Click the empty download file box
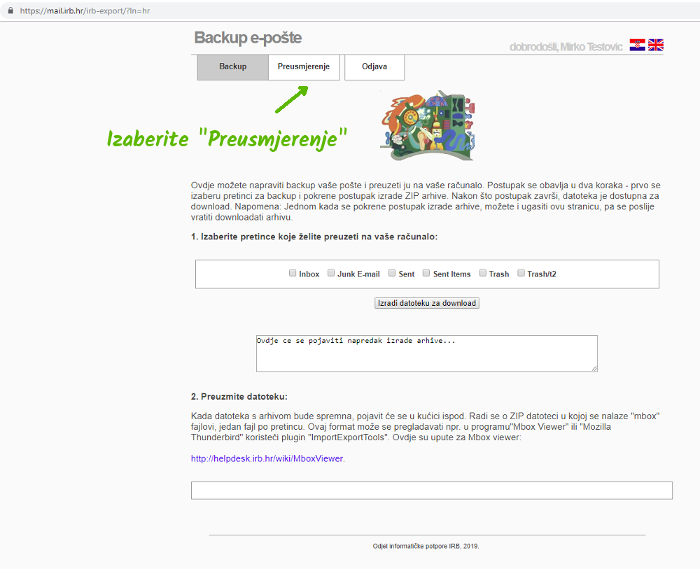 point(432,490)
